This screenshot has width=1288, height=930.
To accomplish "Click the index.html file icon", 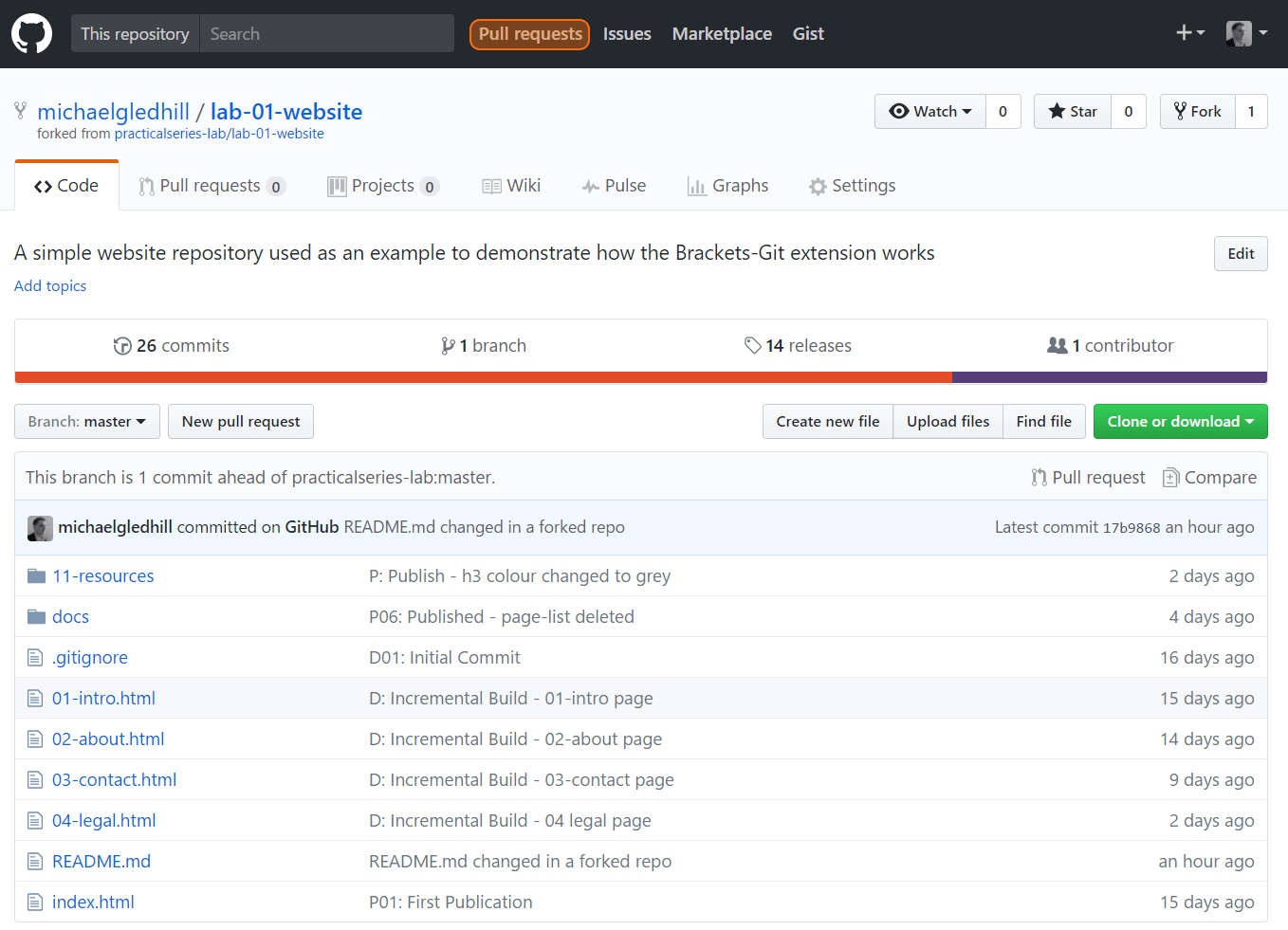I will [35, 902].
